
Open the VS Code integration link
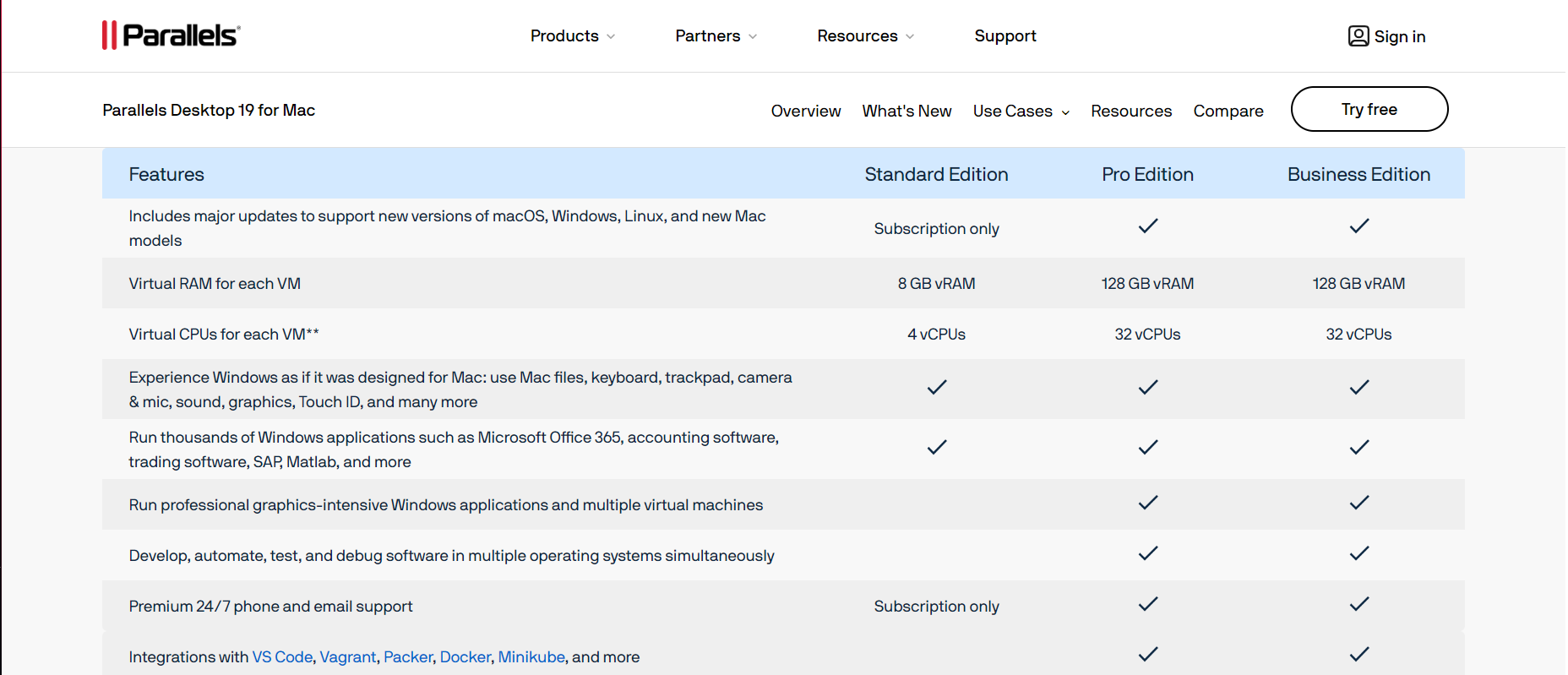[282, 656]
